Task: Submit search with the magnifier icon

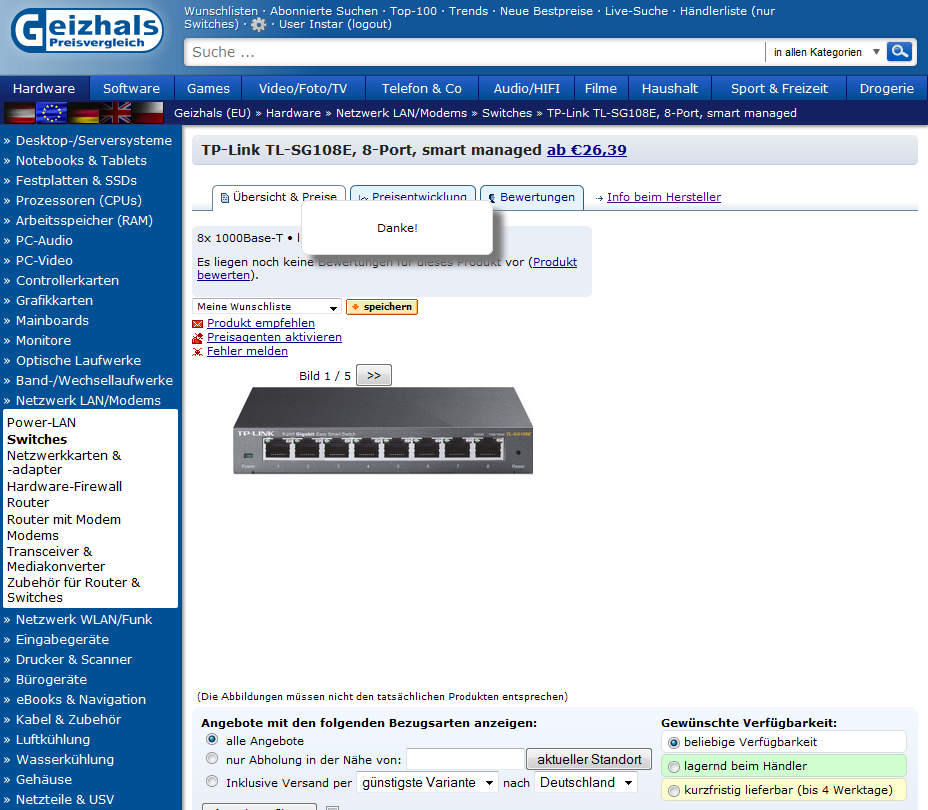Action: pos(900,51)
